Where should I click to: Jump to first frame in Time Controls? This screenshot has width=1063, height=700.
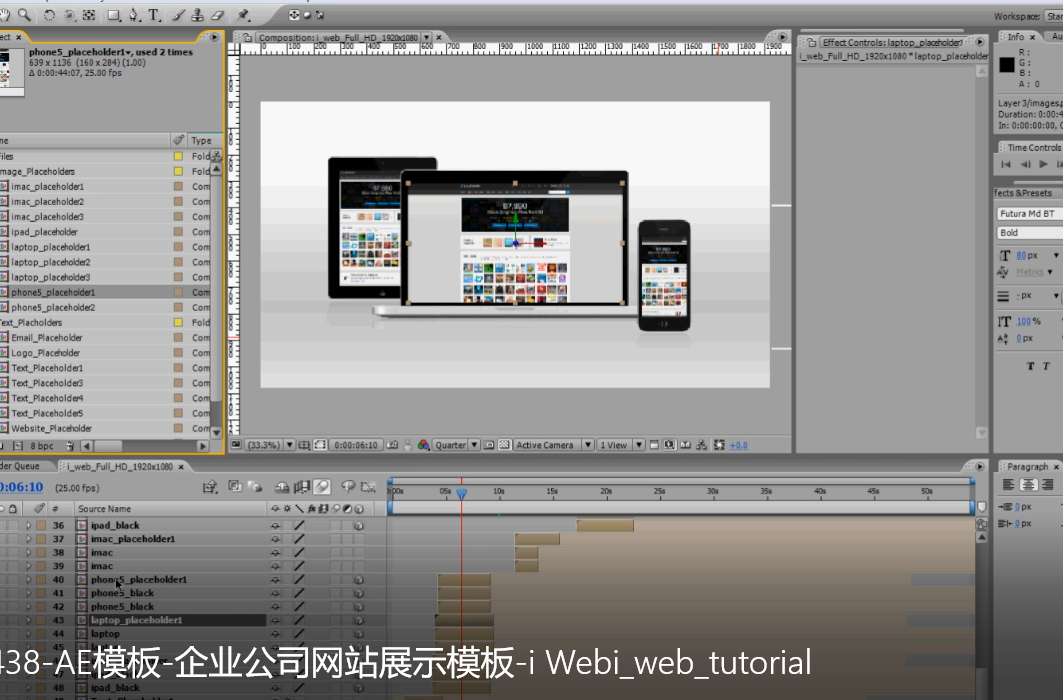tap(1006, 164)
